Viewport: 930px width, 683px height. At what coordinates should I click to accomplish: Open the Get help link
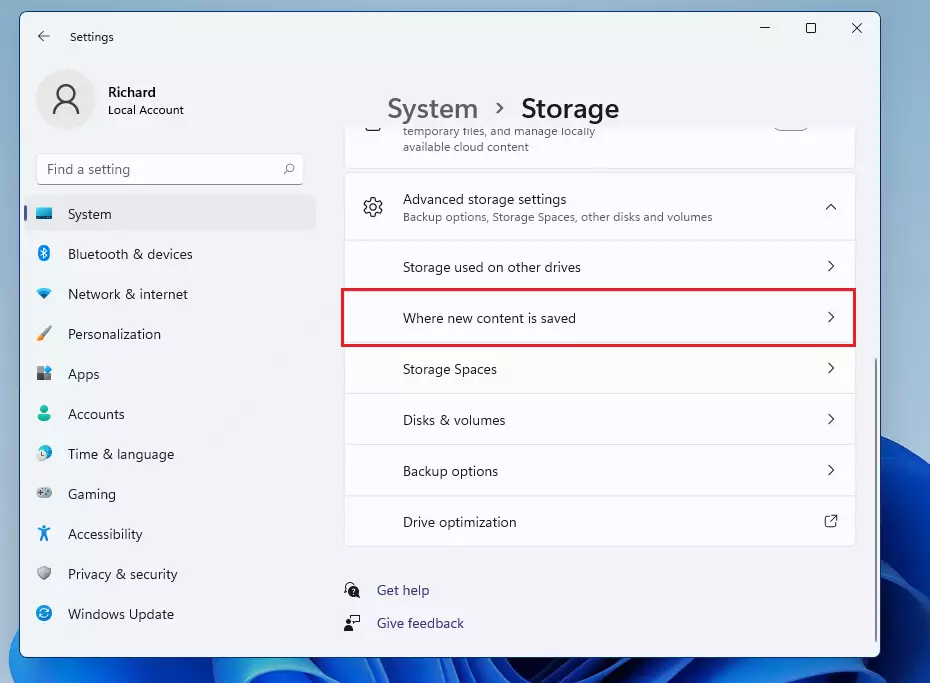(x=402, y=590)
